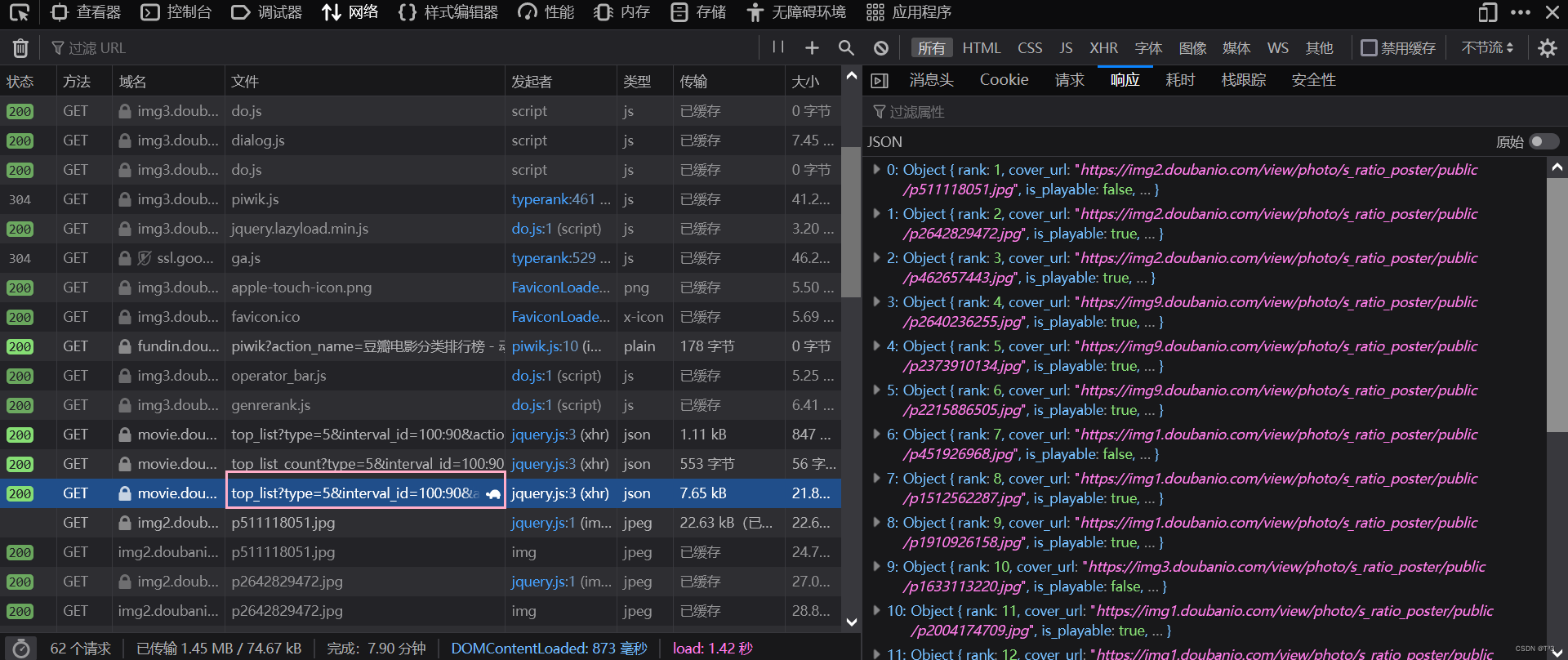Switch to the Console (控制台) tab
This screenshot has width=1568, height=660.
[x=176, y=12]
